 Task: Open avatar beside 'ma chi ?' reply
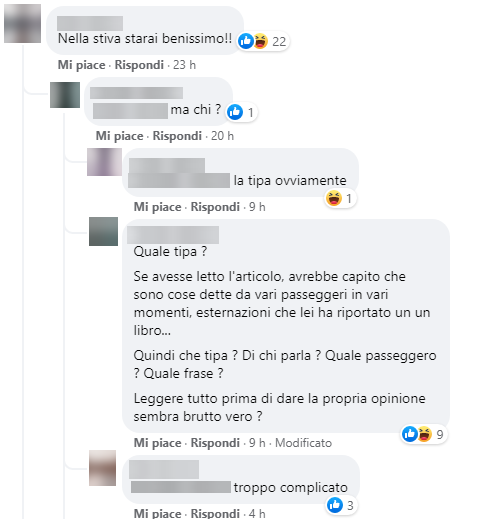(x=65, y=95)
